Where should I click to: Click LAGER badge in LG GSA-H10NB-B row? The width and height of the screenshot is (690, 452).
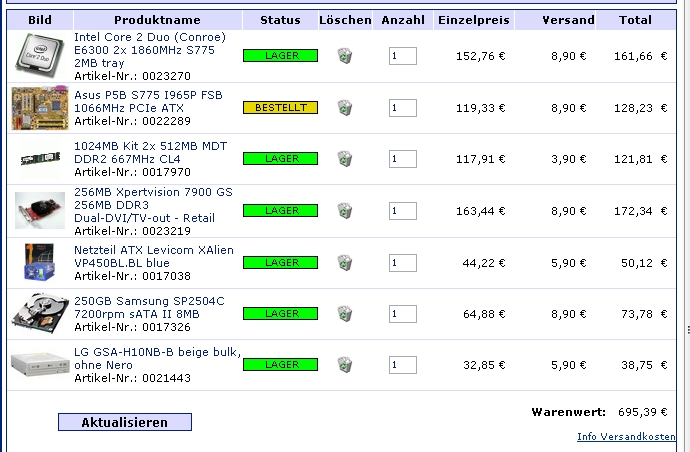[280, 364]
